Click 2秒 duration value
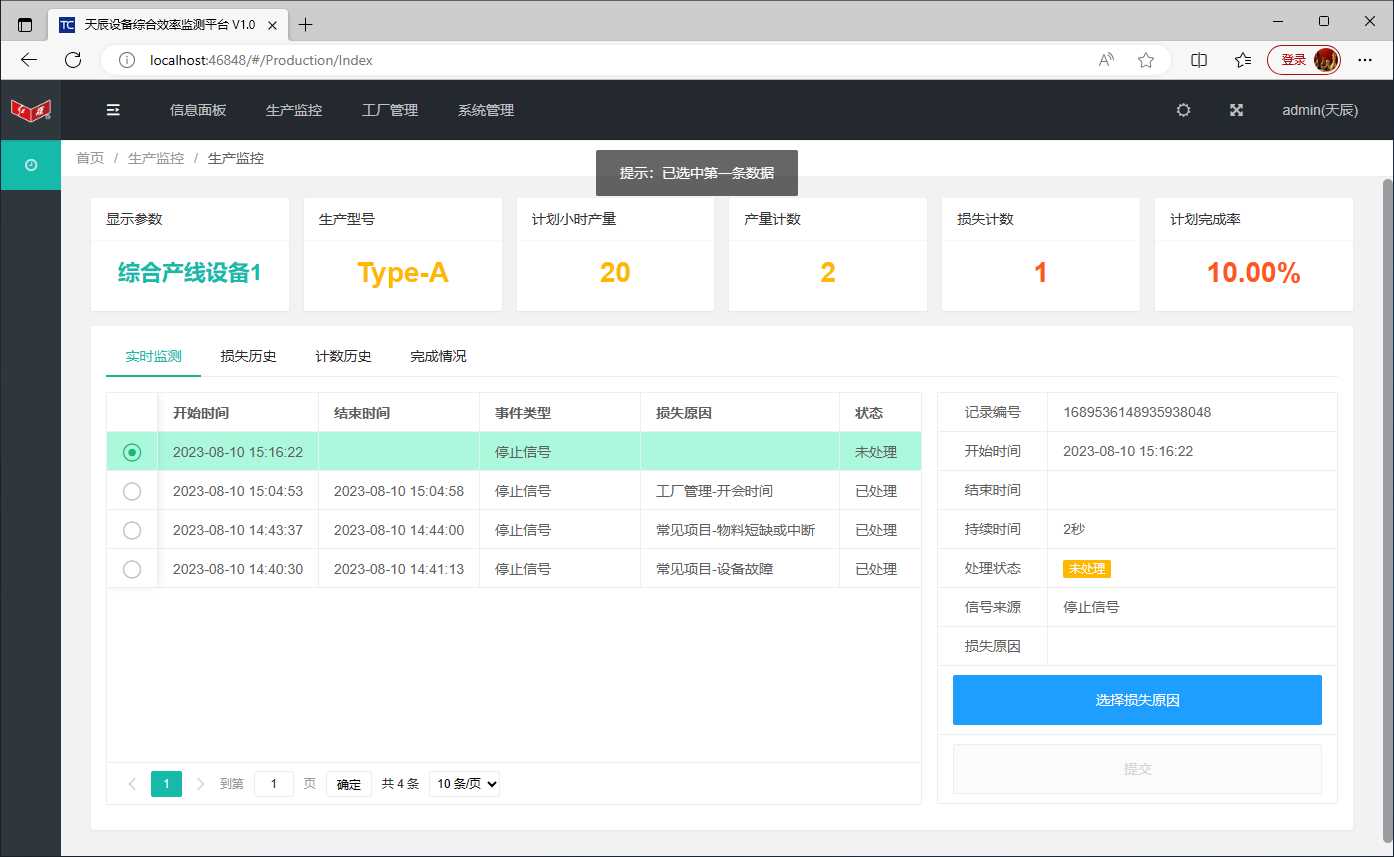1394x857 pixels. coord(1074,529)
